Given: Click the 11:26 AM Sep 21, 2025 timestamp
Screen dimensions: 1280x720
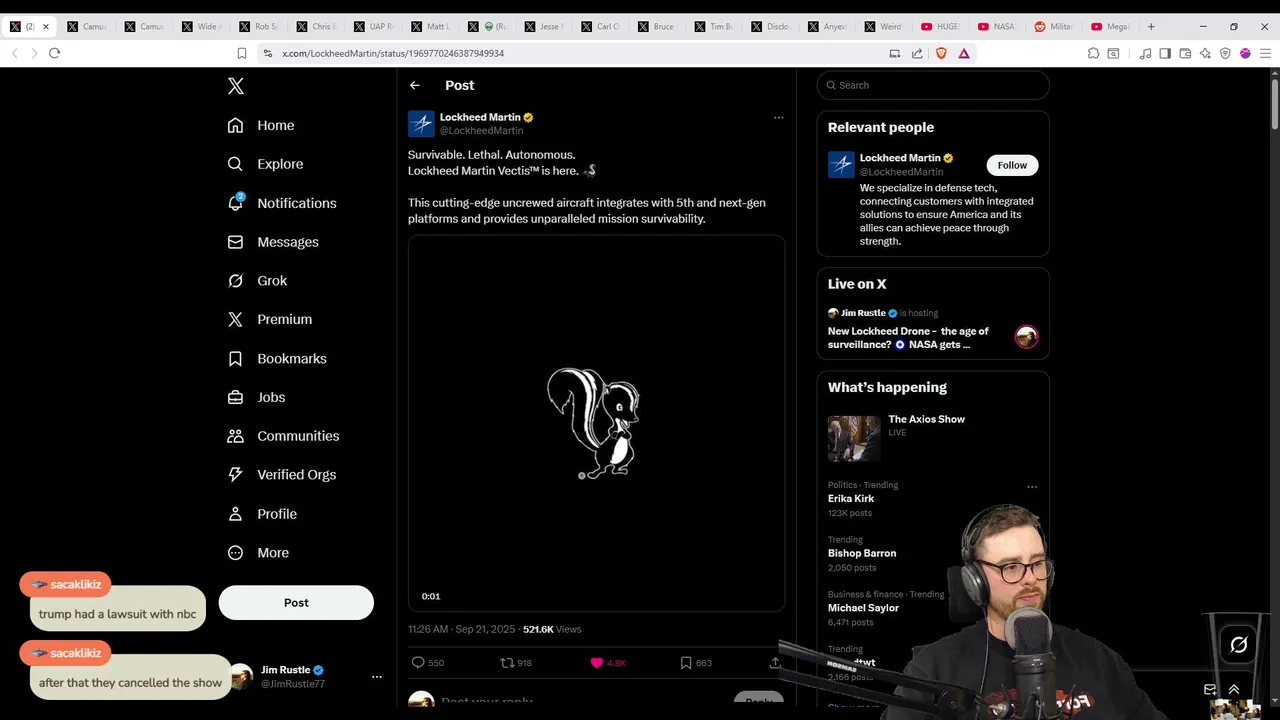Looking at the screenshot, I should click(x=461, y=629).
